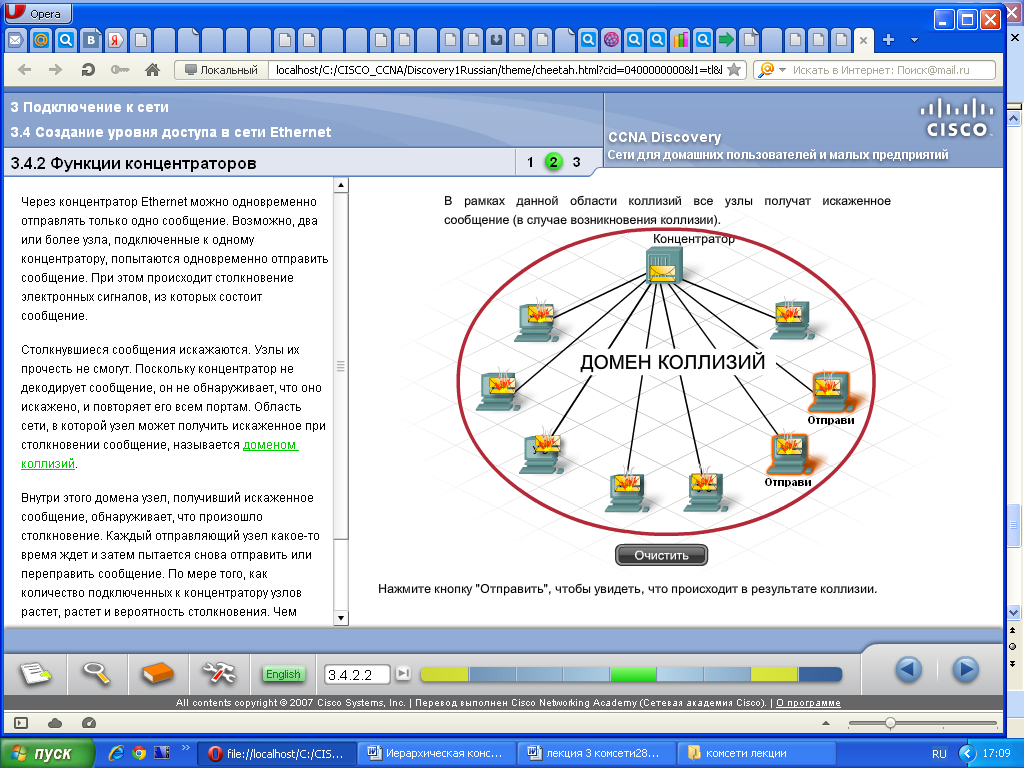Click the Cisco logo
1024x768 pixels.
[957, 118]
